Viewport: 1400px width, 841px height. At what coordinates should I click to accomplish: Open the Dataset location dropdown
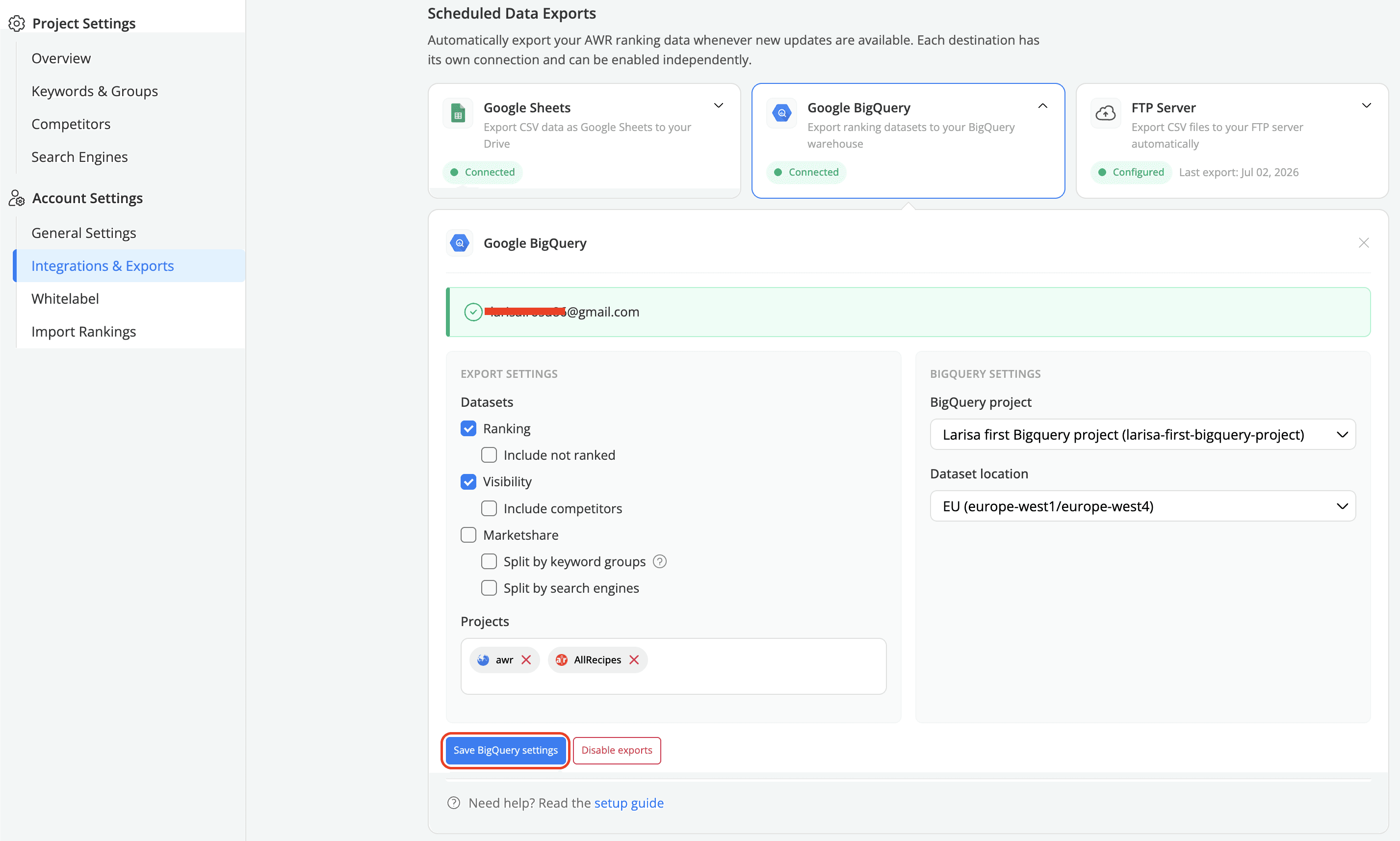[1143, 506]
